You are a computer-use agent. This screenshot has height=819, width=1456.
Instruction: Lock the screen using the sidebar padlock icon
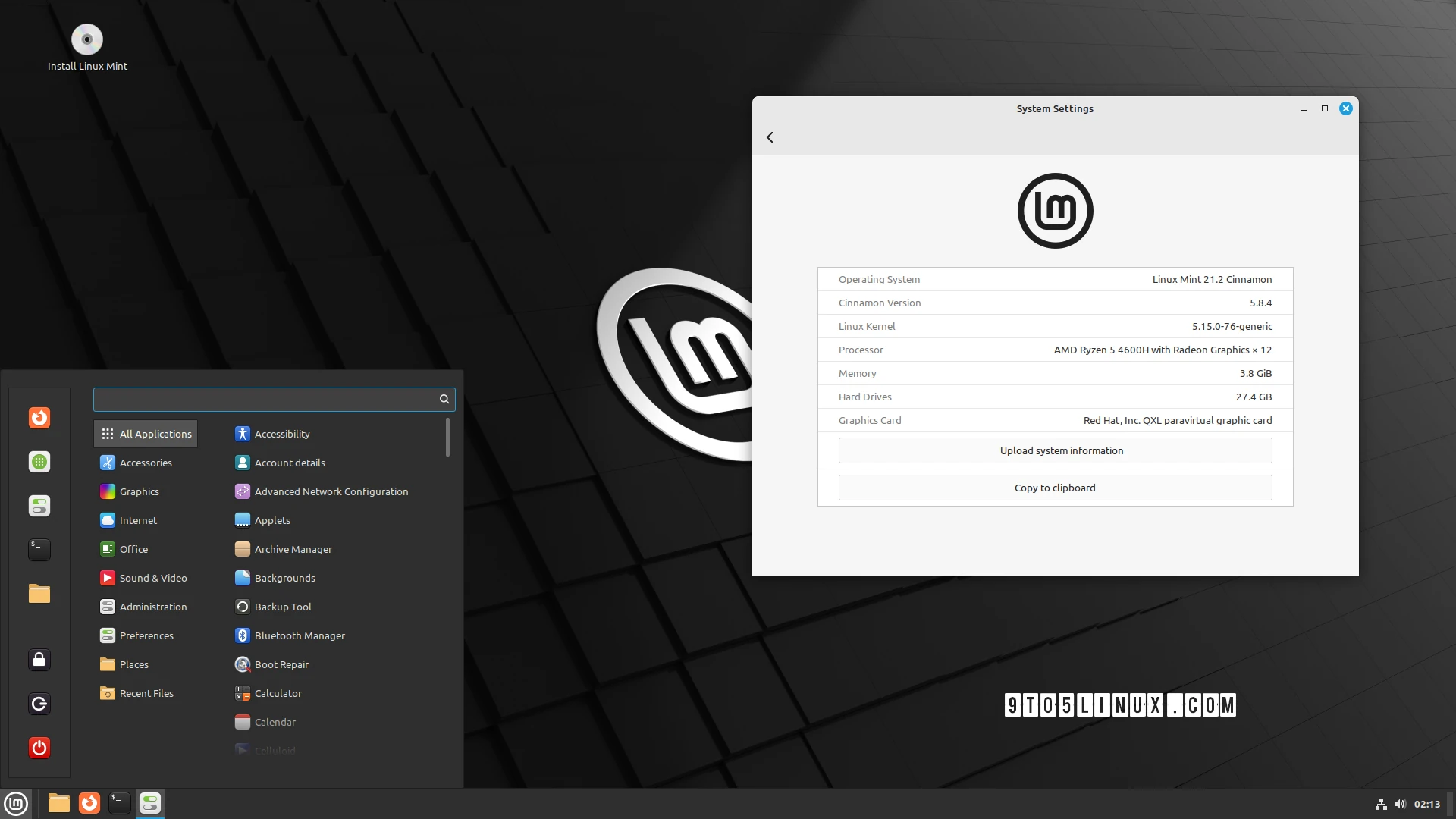click(x=39, y=660)
